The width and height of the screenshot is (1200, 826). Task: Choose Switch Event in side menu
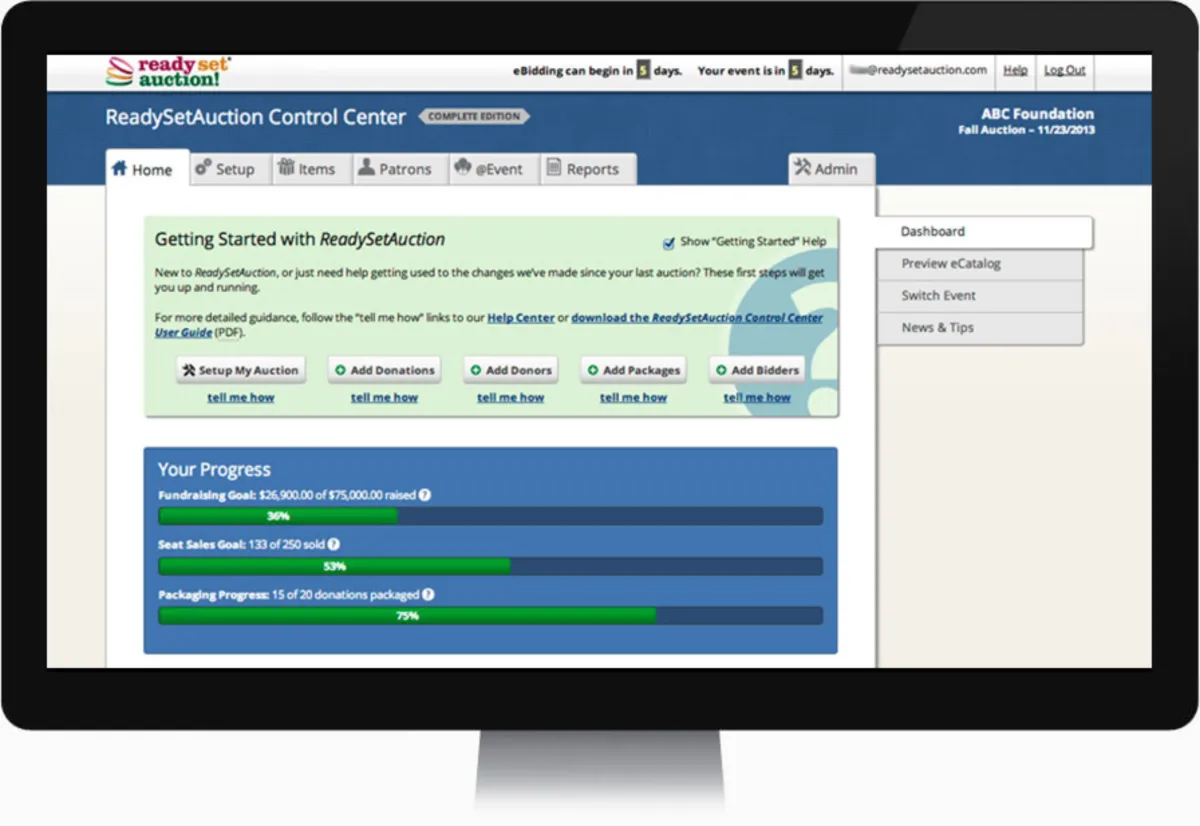click(x=980, y=296)
